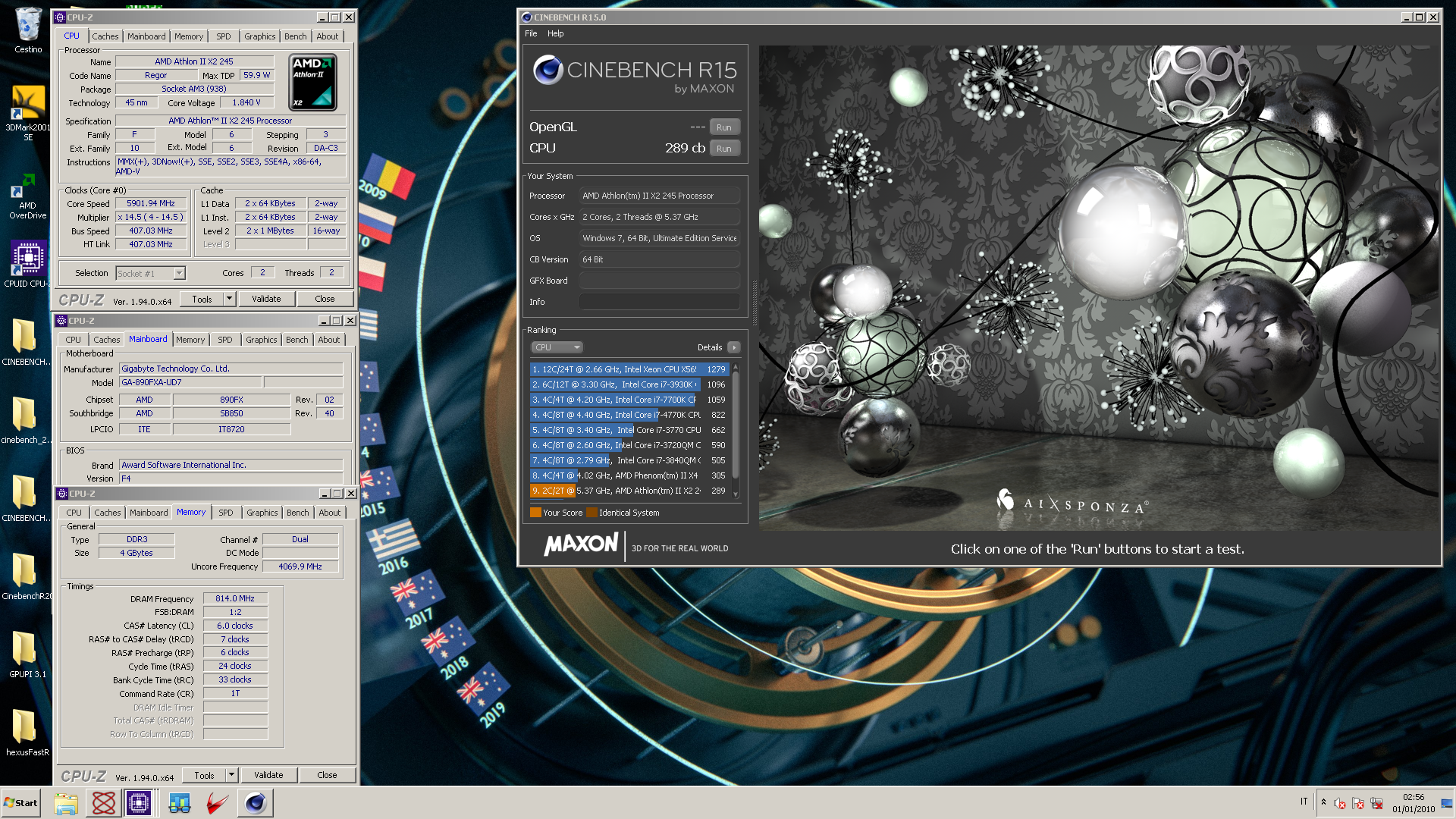The height and width of the screenshot is (819, 1456).
Task: Select ranking row 3 Intel Core i7-7700K
Action: click(629, 400)
